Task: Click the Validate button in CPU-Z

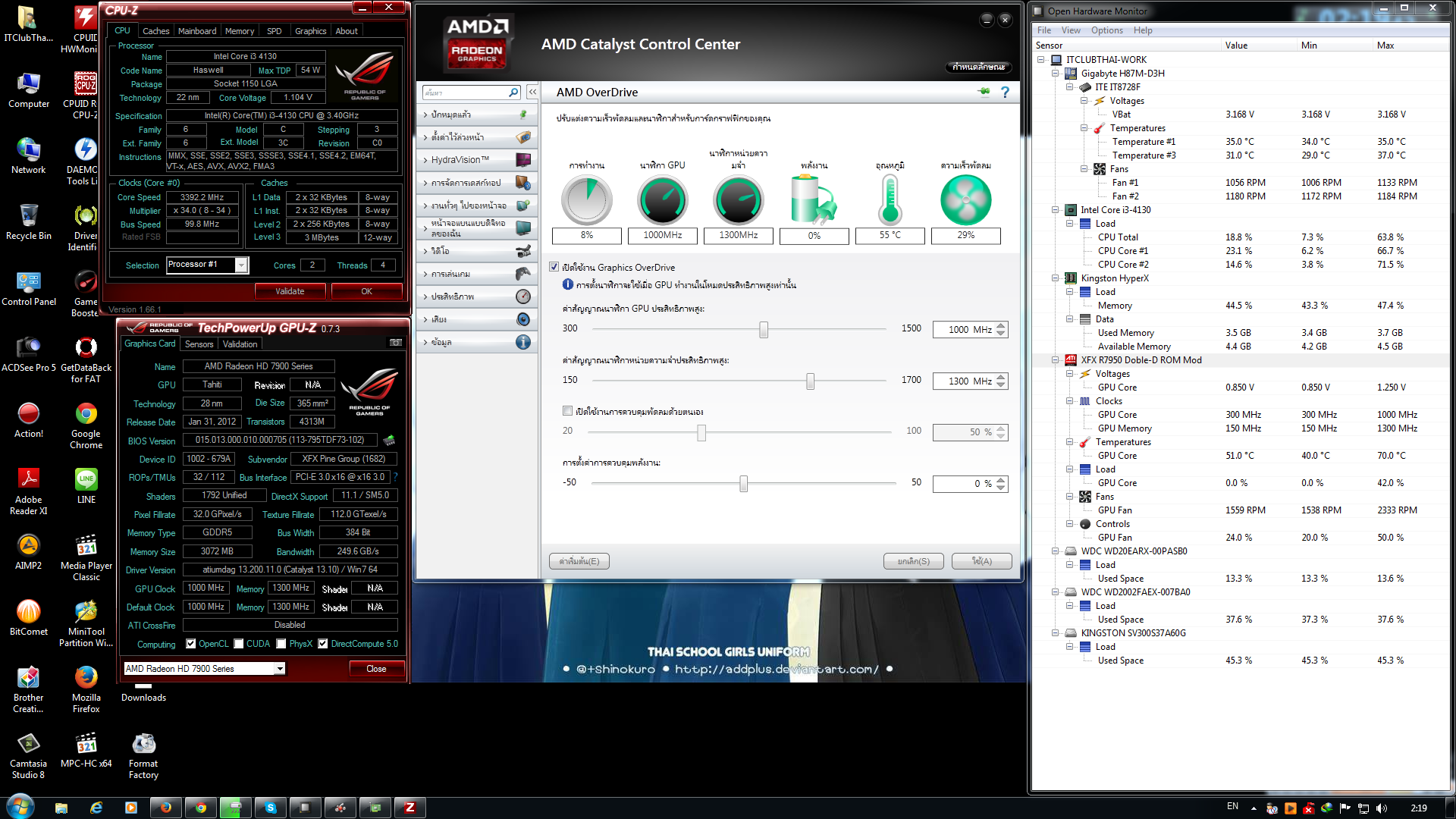Action: click(290, 291)
